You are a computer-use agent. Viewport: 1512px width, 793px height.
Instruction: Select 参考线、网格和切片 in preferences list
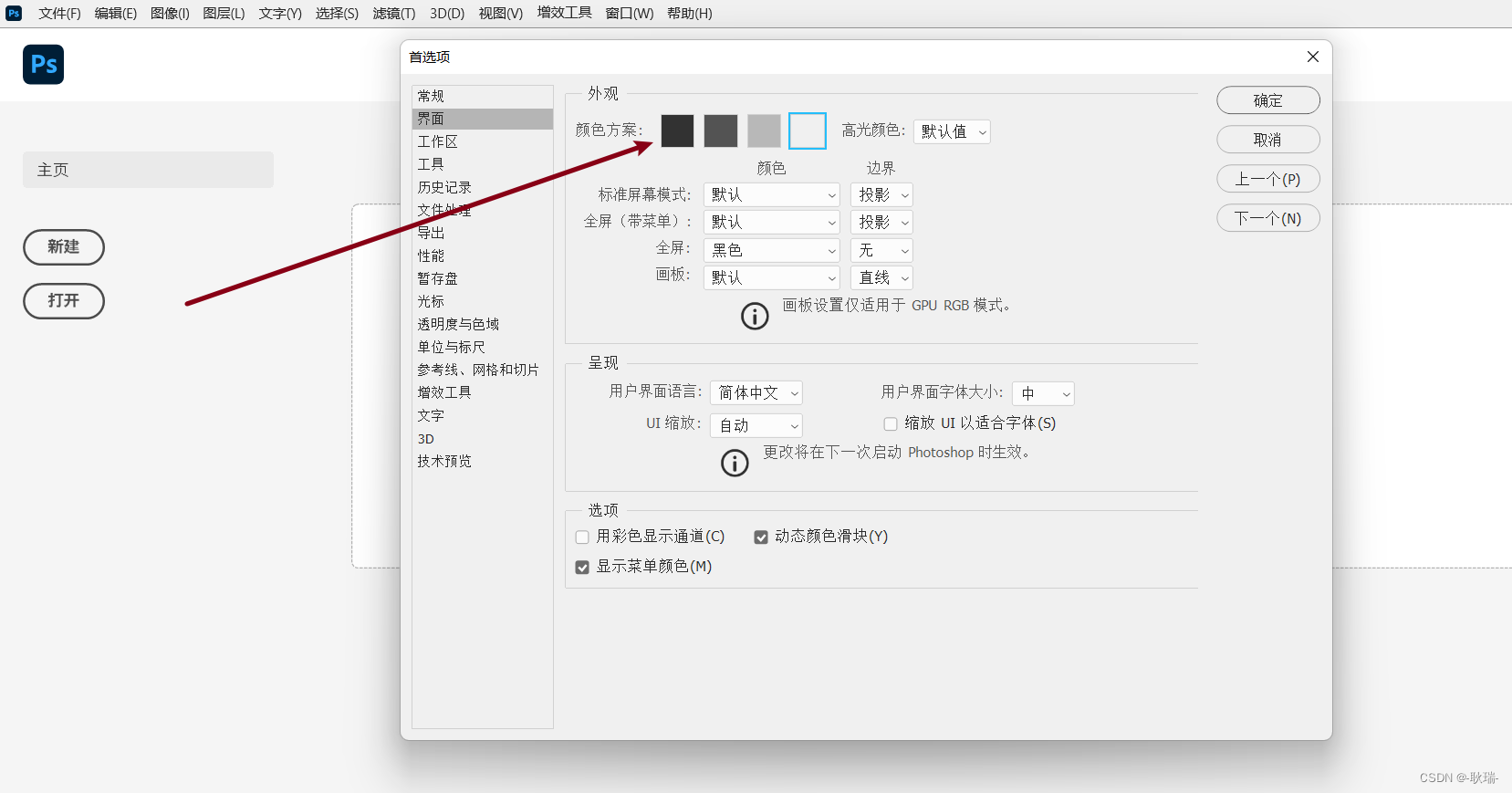(483, 370)
